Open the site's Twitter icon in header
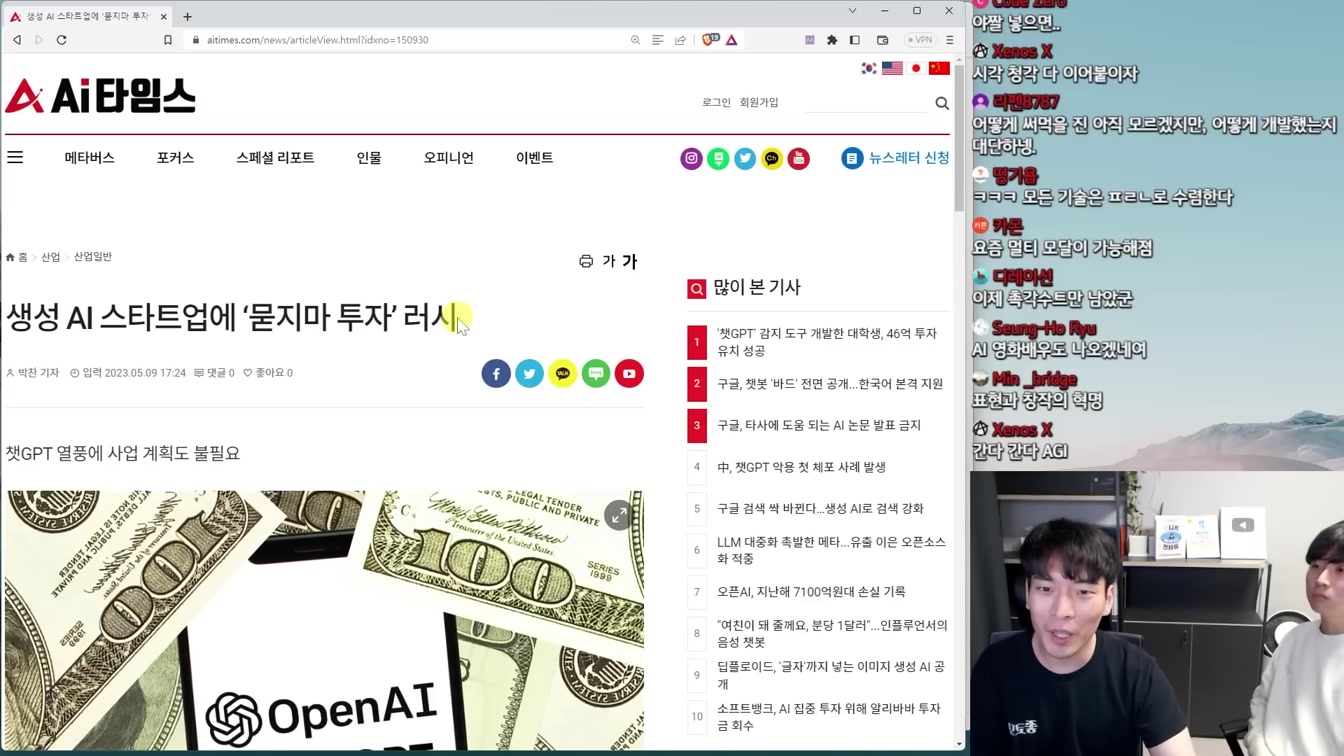Screen dimensions: 1344x756 [x=745, y=158]
